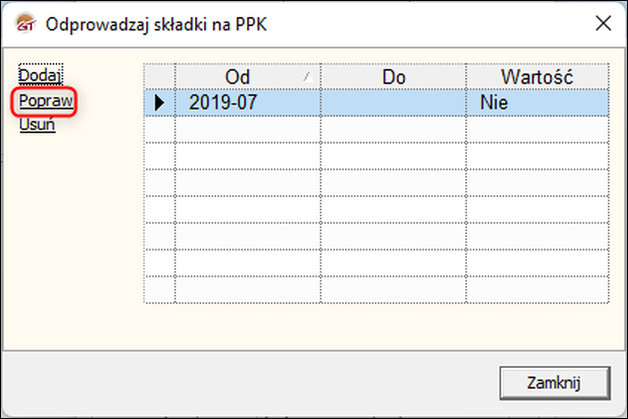Click the row header of the second row
628x419 pixels.
click(159, 129)
